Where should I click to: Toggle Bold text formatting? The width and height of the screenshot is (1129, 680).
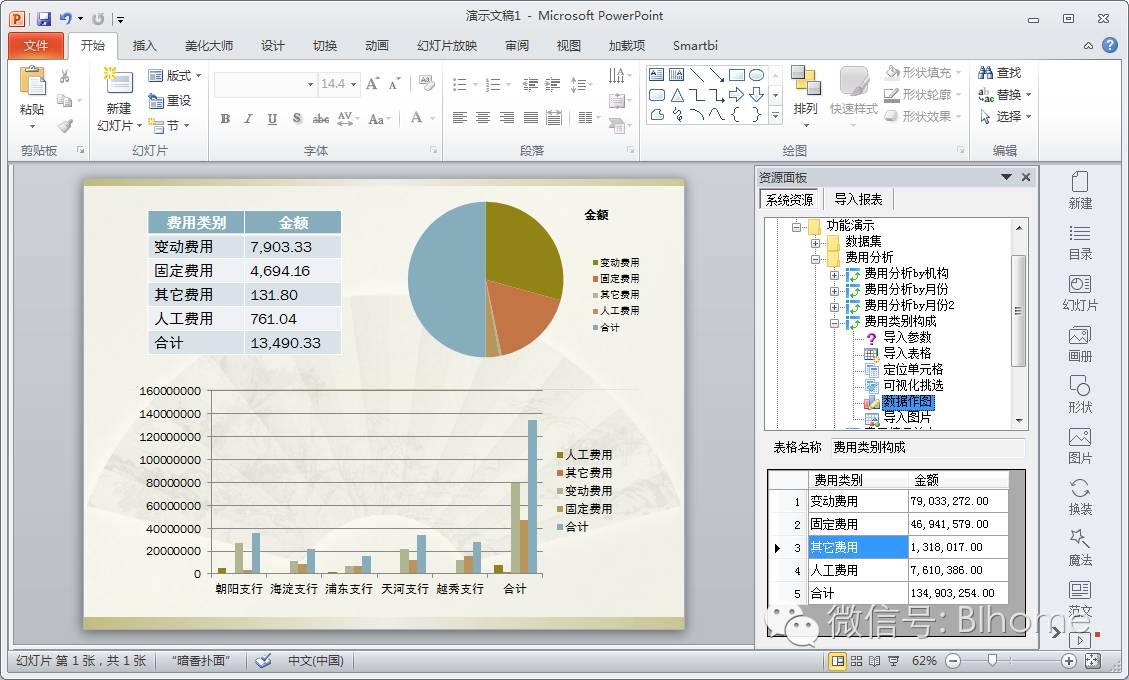225,119
